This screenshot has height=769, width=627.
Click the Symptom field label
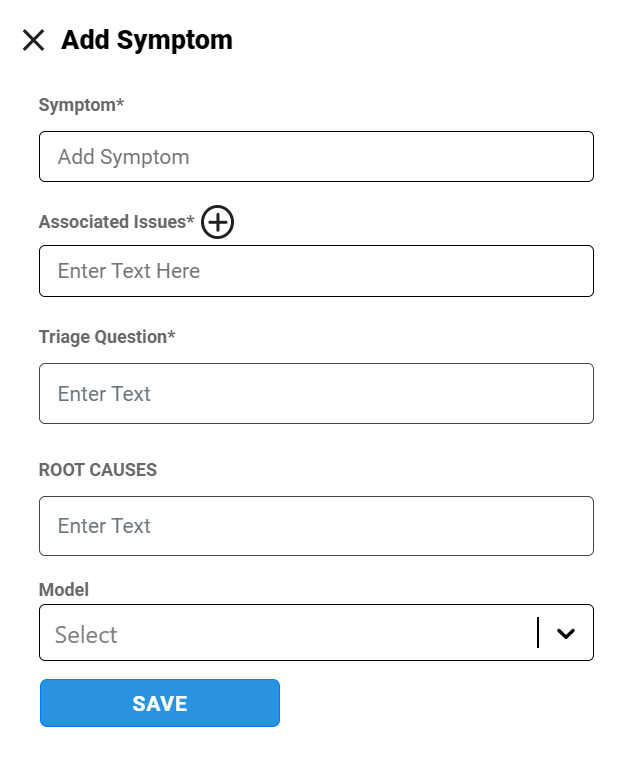click(x=80, y=105)
